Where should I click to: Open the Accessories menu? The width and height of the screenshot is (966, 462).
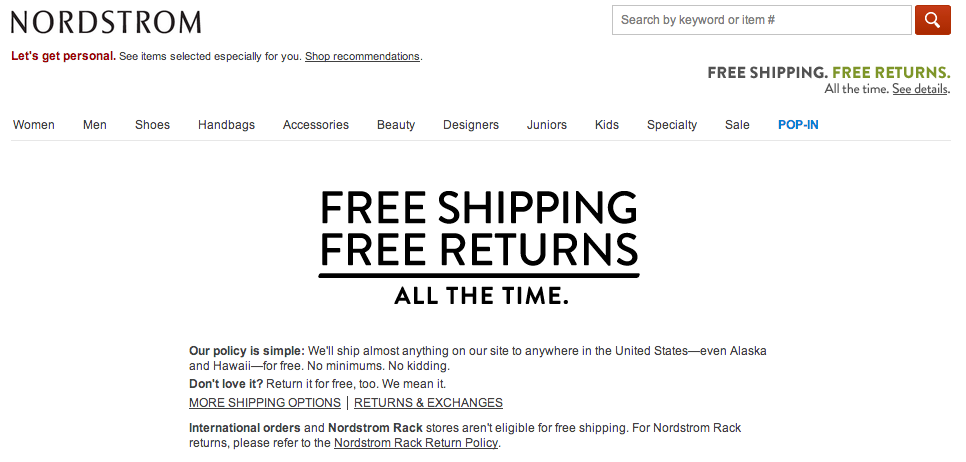315,125
